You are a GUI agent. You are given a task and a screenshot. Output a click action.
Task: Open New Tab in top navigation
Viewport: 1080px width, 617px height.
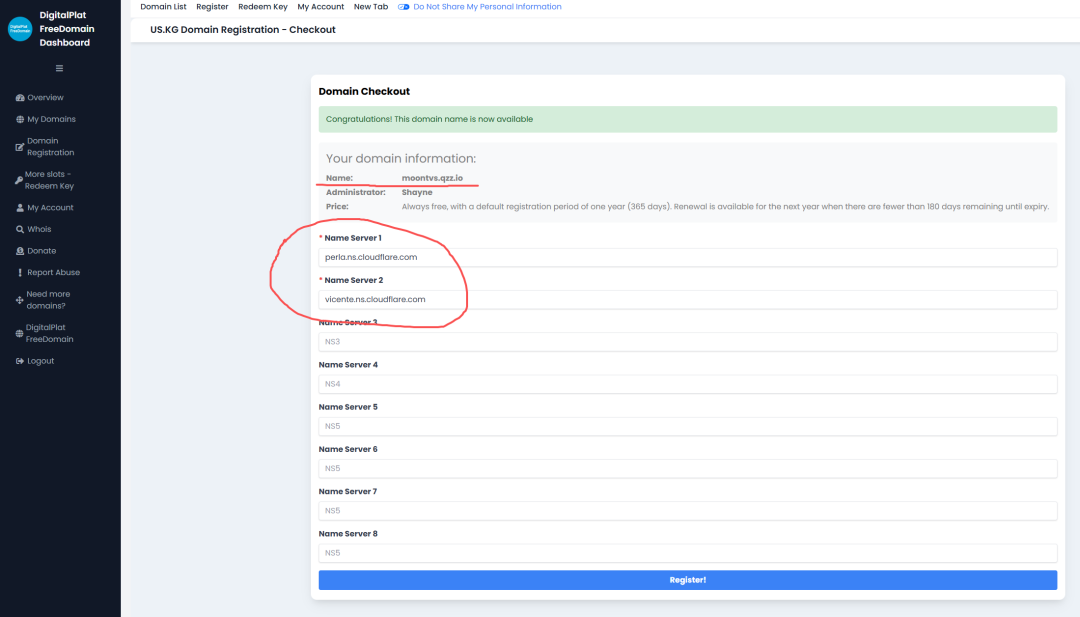[x=371, y=7]
